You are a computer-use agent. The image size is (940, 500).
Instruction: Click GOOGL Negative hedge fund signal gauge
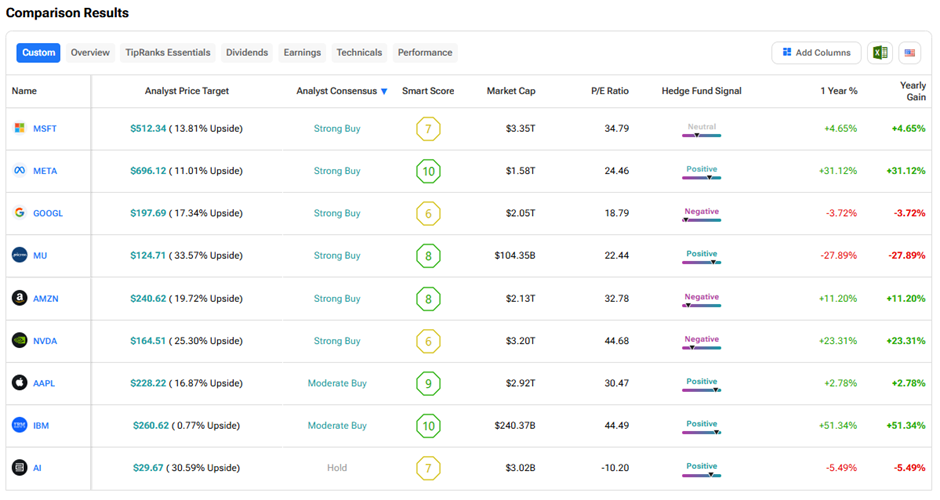[701, 215]
